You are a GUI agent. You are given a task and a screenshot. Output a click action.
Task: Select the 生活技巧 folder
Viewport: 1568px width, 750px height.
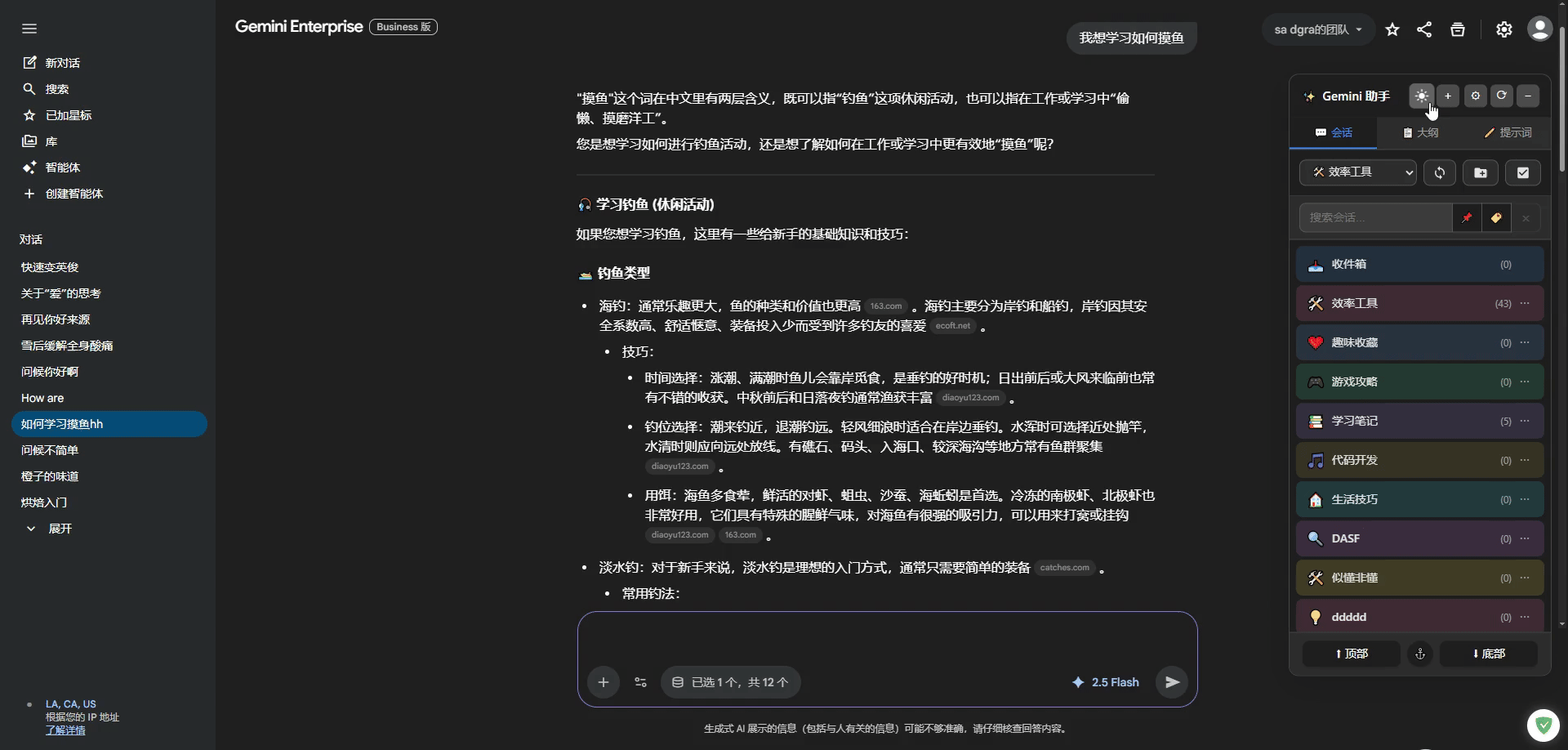1419,499
